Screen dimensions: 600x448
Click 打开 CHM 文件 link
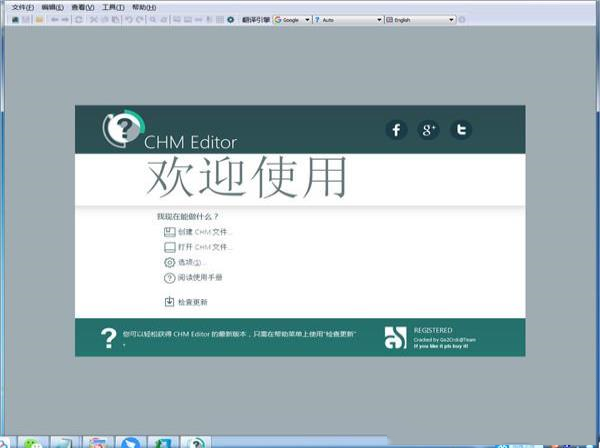coord(205,247)
